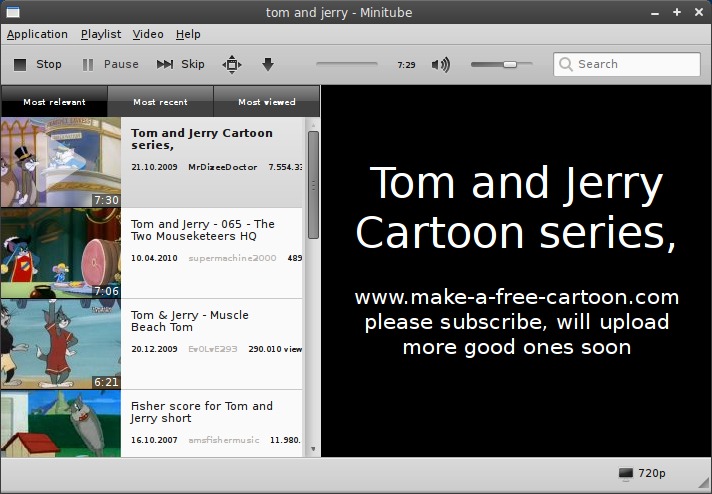The height and width of the screenshot is (494, 712).
Task: Click title 'Fisher score for Tom and Jerry short'
Action: coord(202,412)
